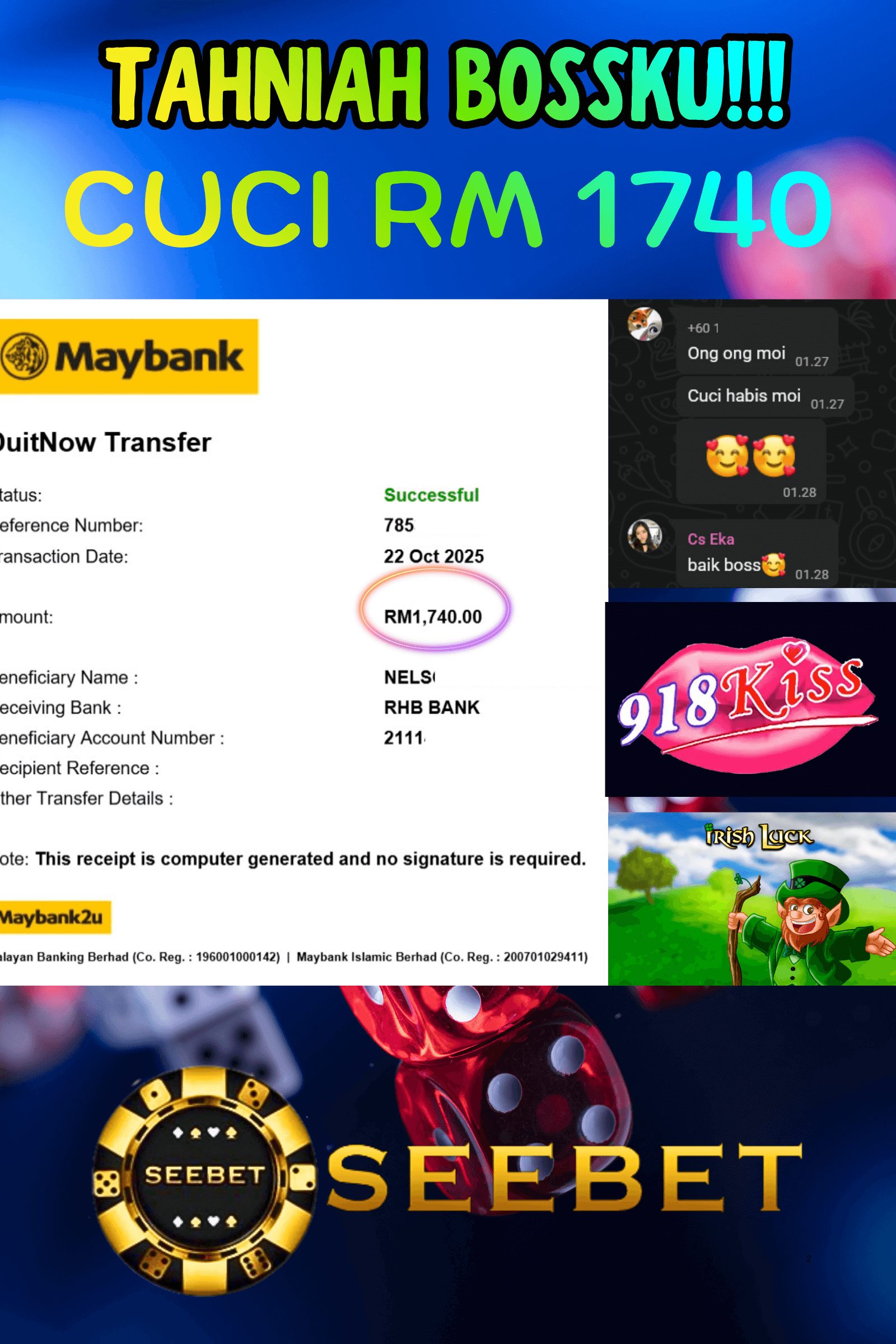The height and width of the screenshot is (1344, 896).
Task: Open the Irish Luck game thumbnail title
Action: click(x=759, y=837)
